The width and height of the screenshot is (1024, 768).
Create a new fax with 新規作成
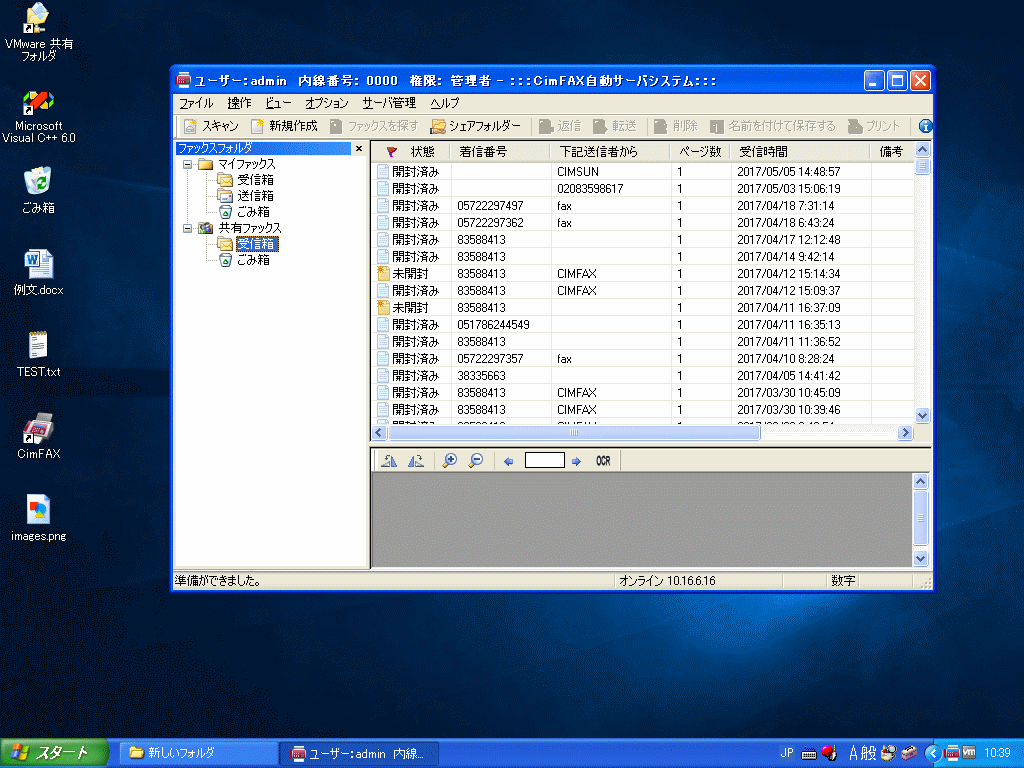click(x=285, y=126)
